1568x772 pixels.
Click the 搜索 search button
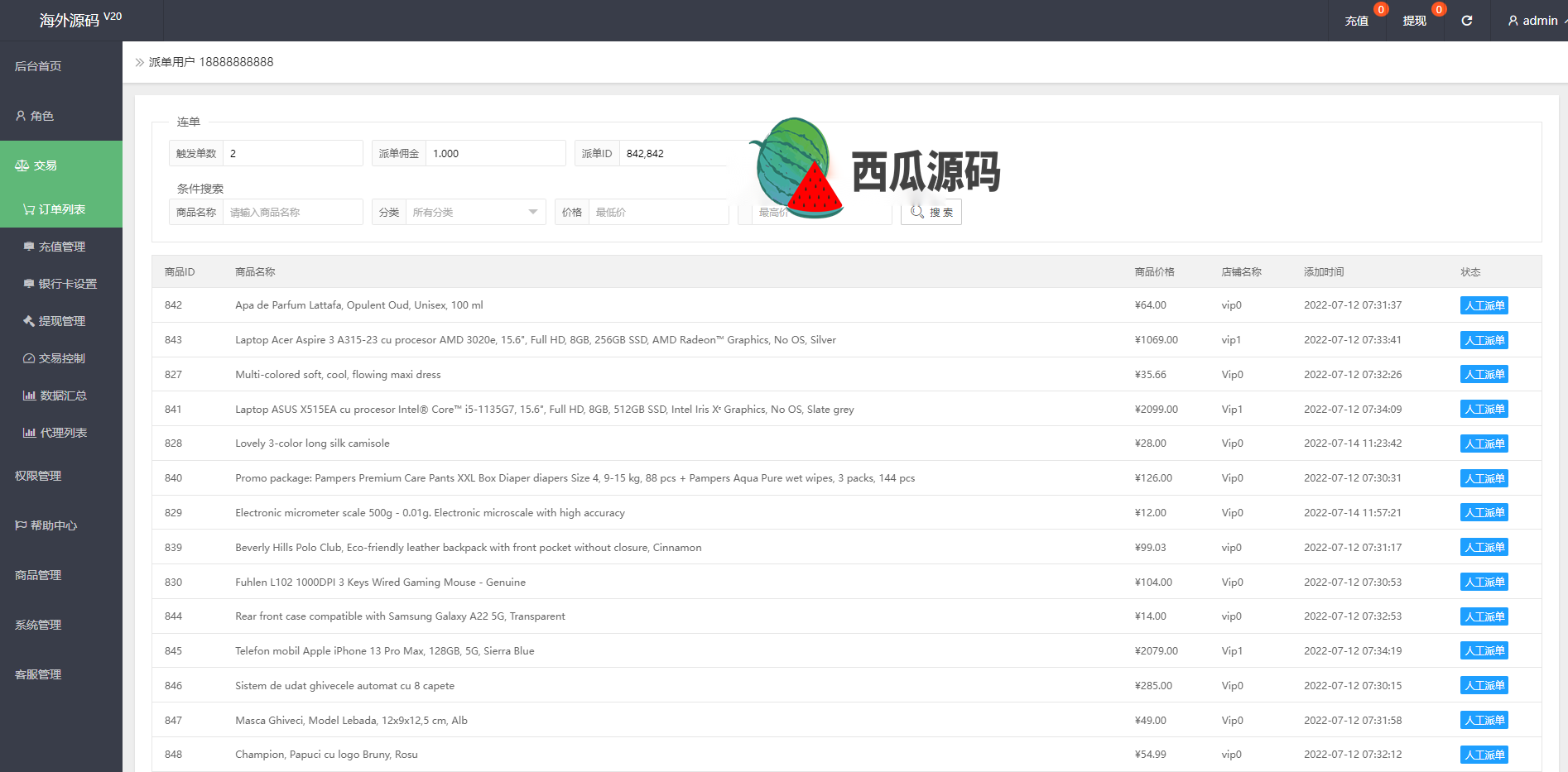[x=931, y=212]
